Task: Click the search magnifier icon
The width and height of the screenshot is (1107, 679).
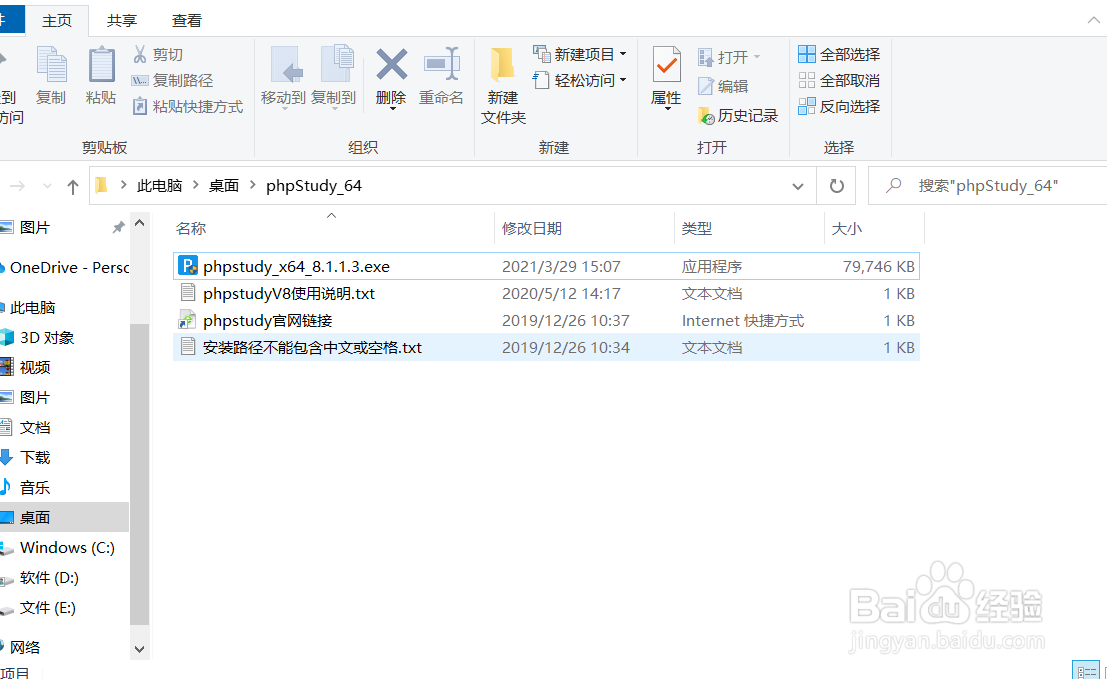Action: [894, 186]
